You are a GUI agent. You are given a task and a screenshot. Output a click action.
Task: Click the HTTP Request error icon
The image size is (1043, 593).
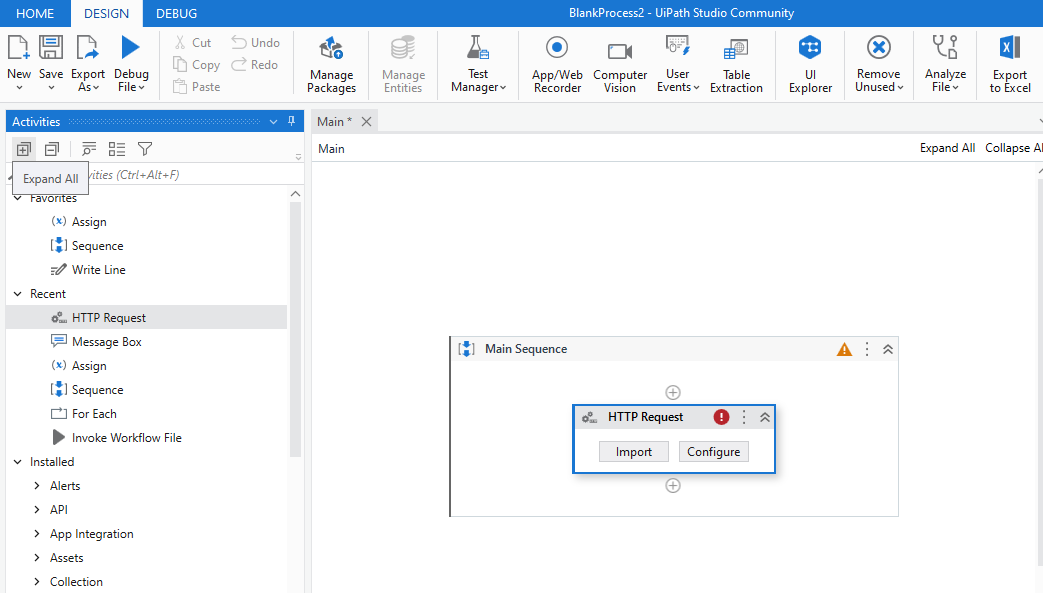(721, 417)
